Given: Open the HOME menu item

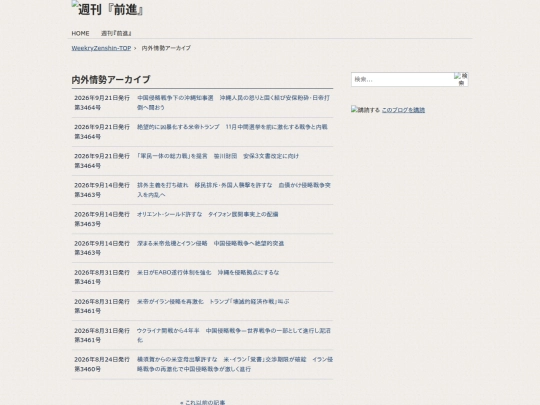Looking at the screenshot, I should 80,33.
